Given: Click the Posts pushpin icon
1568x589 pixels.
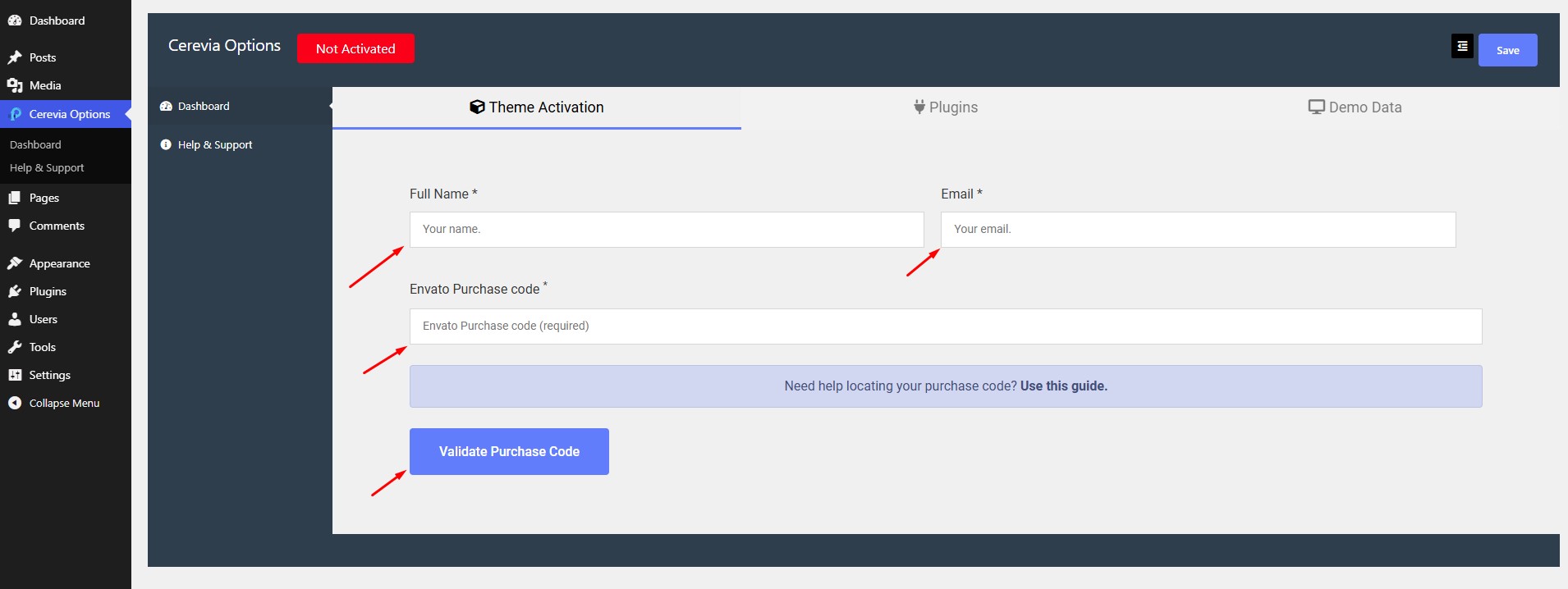Looking at the screenshot, I should (x=15, y=57).
